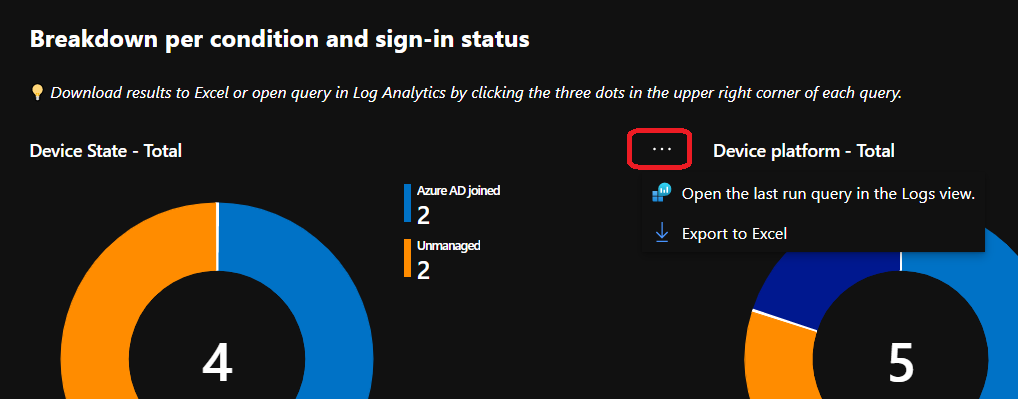Image resolution: width=1018 pixels, height=399 pixels.
Task: Click the download arrow icon beside Export to Excel
Action: pyautogui.click(x=662, y=233)
